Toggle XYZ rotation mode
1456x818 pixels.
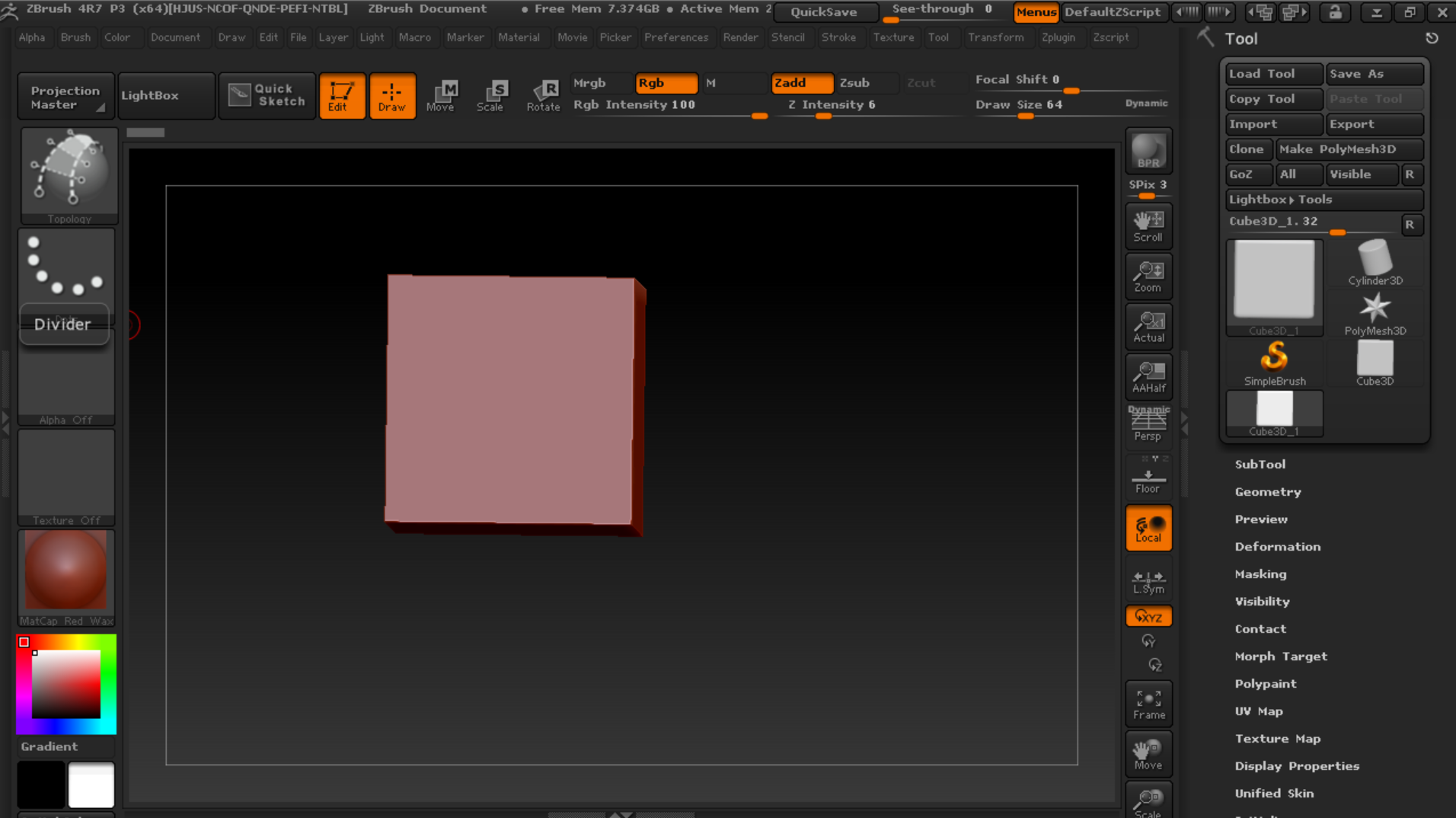pos(1148,616)
